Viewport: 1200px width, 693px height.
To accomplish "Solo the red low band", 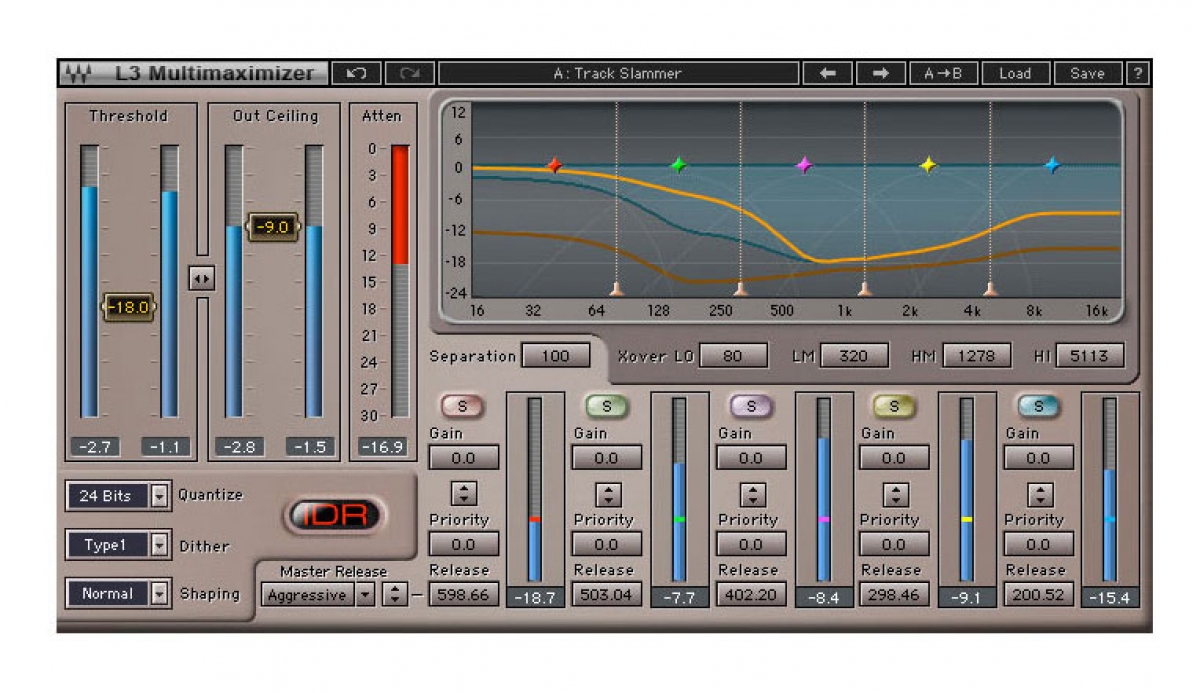I will (x=462, y=406).
